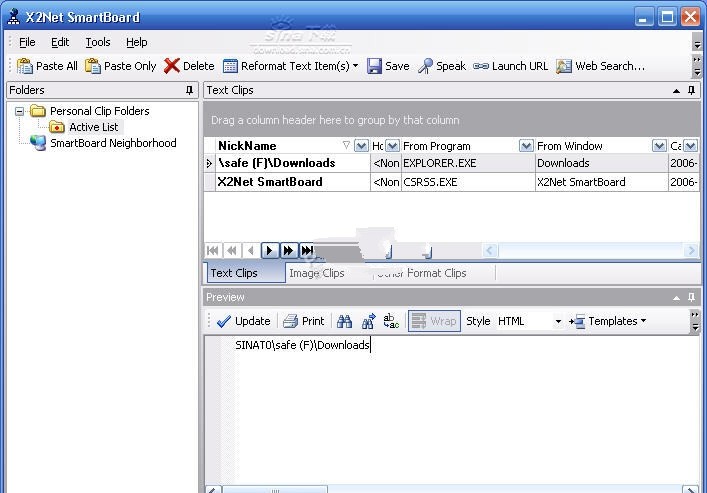Viewport: 707px width, 493px height.
Task: Go to previous page navigator button
Action: pyautogui.click(x=232, y=250)
